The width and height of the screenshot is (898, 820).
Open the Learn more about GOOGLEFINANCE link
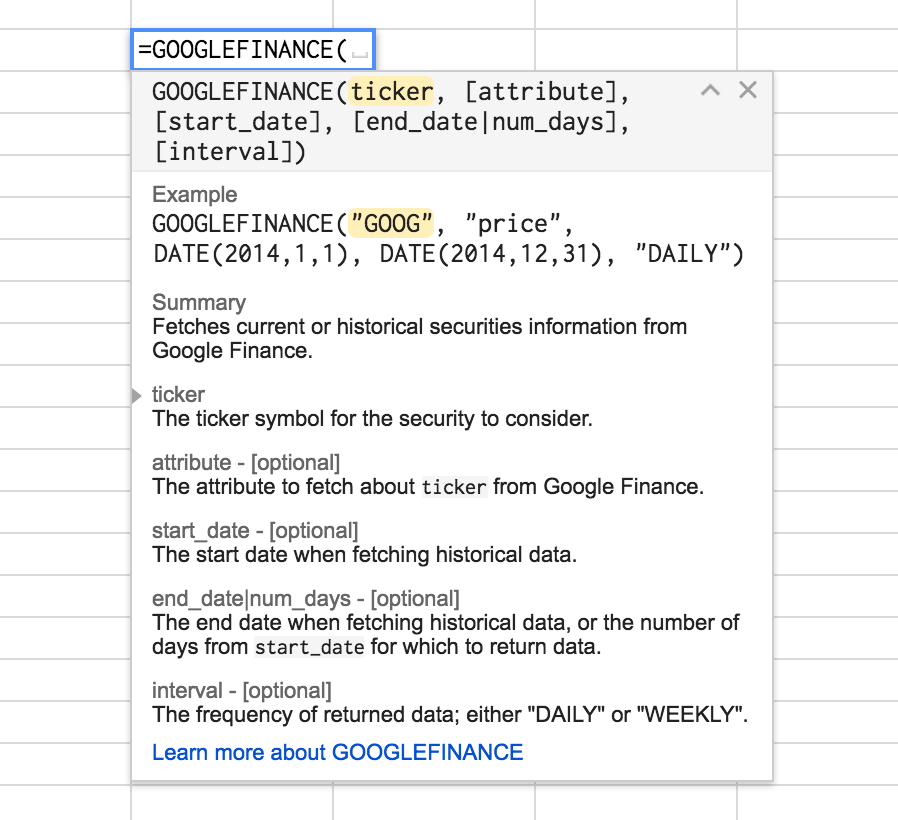(337, 752)
